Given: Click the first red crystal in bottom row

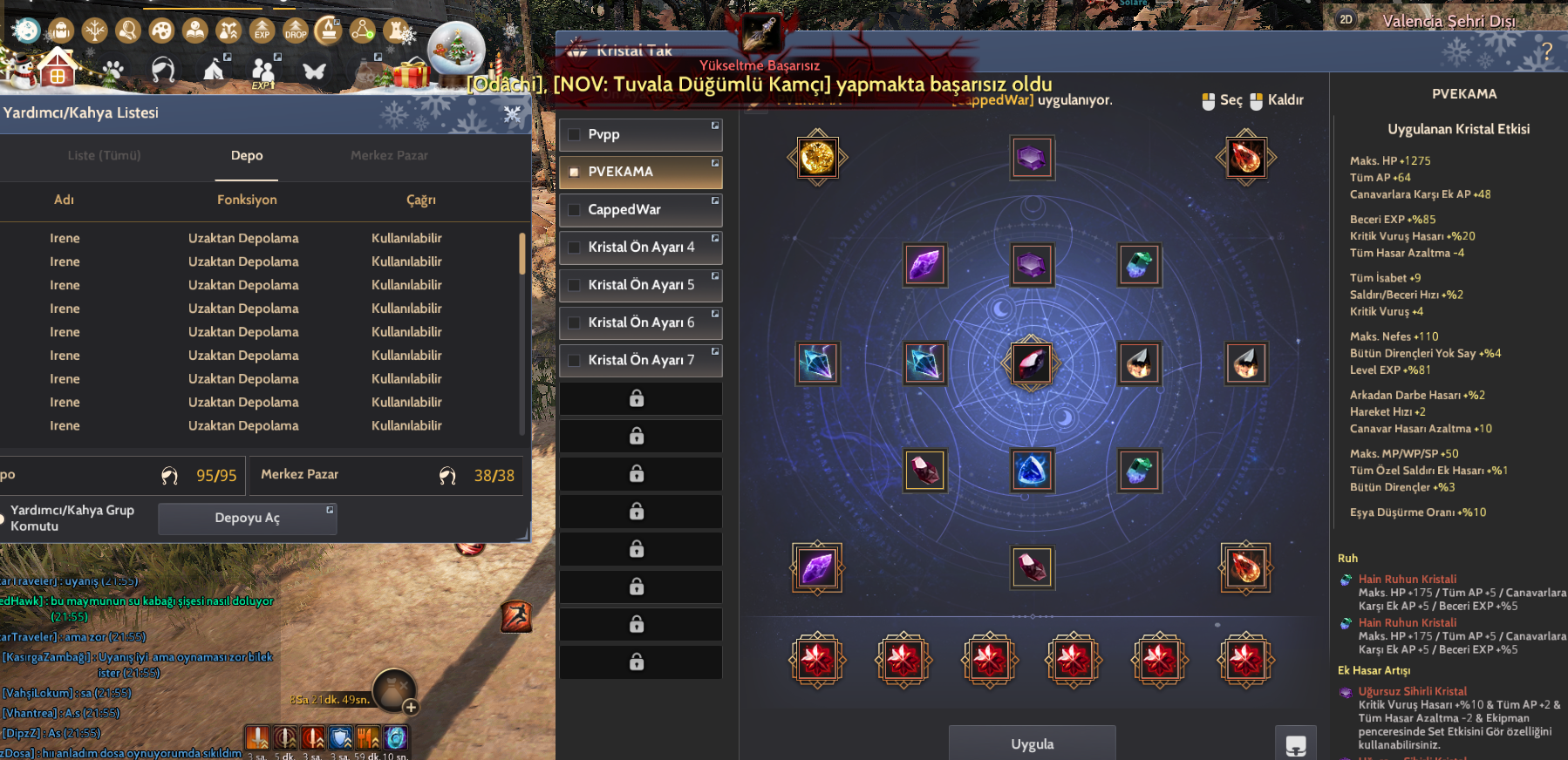Looking at the screenshot, I should pos(817,660).
